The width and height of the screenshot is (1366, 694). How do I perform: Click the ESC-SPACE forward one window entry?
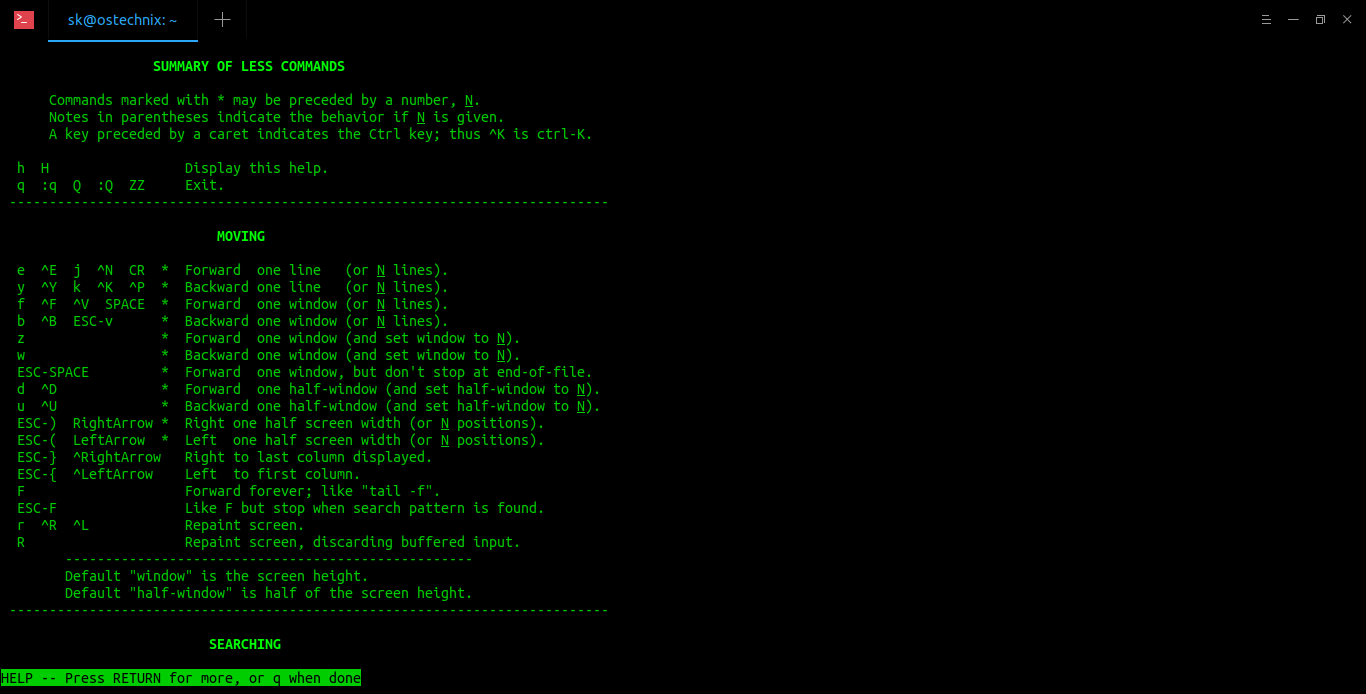(x=300, y=371)
